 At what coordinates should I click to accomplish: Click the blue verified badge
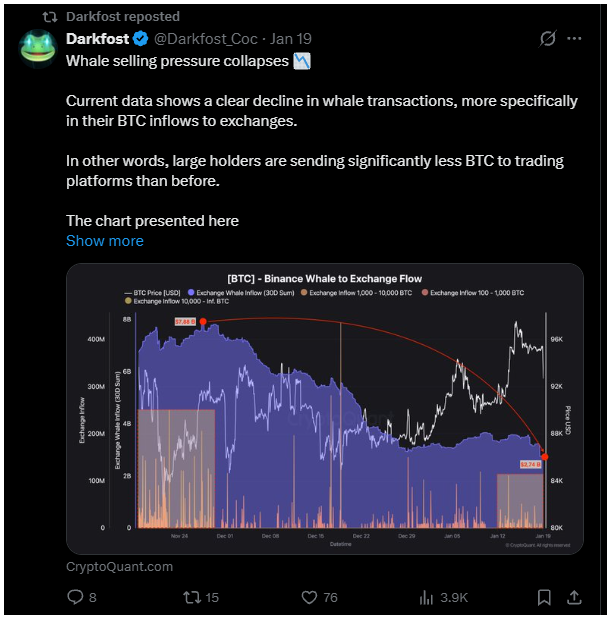pos(141,39)
